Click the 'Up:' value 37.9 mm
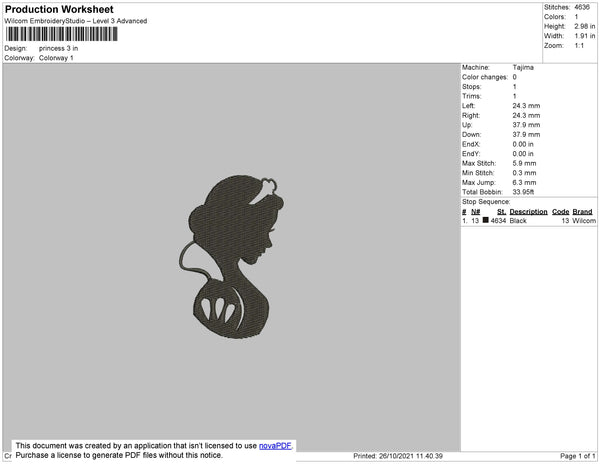The width and height of the screenshot is (600, 464). (526, 125)
